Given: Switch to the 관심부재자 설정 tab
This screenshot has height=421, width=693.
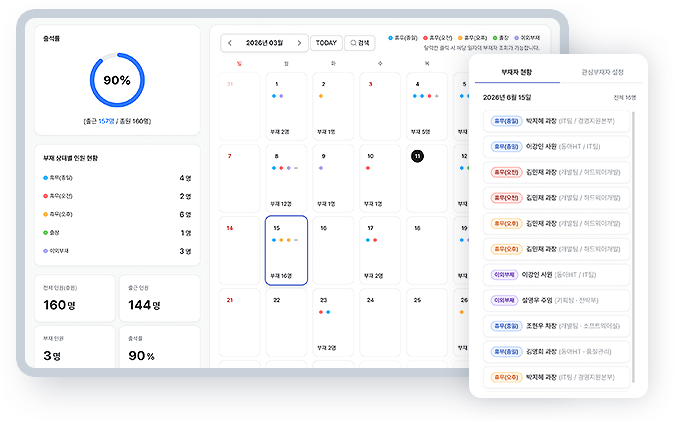Looking at the screenshot, I should coord(602,72).
